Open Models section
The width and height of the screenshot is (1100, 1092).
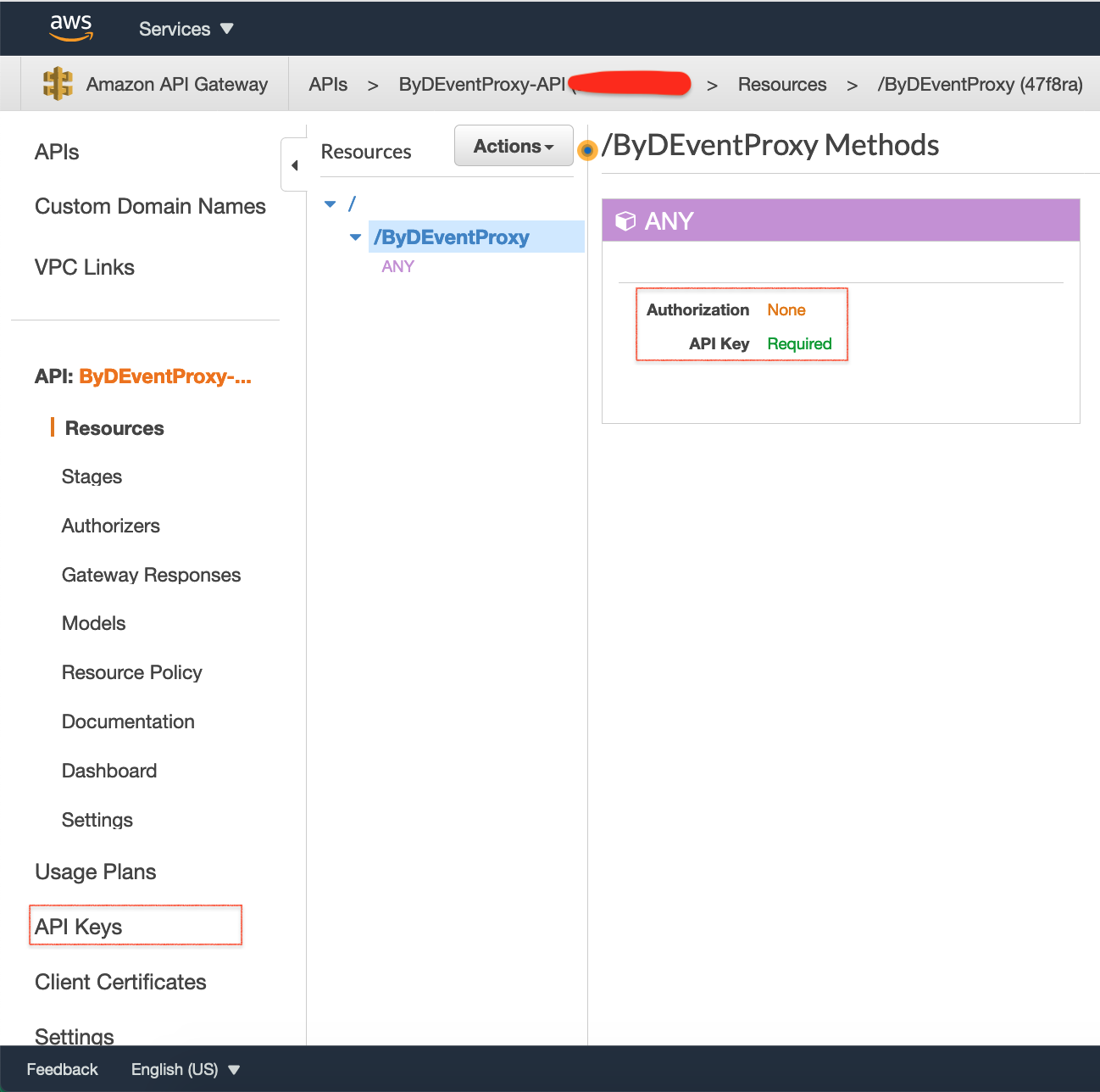click(x=93, y=624)
